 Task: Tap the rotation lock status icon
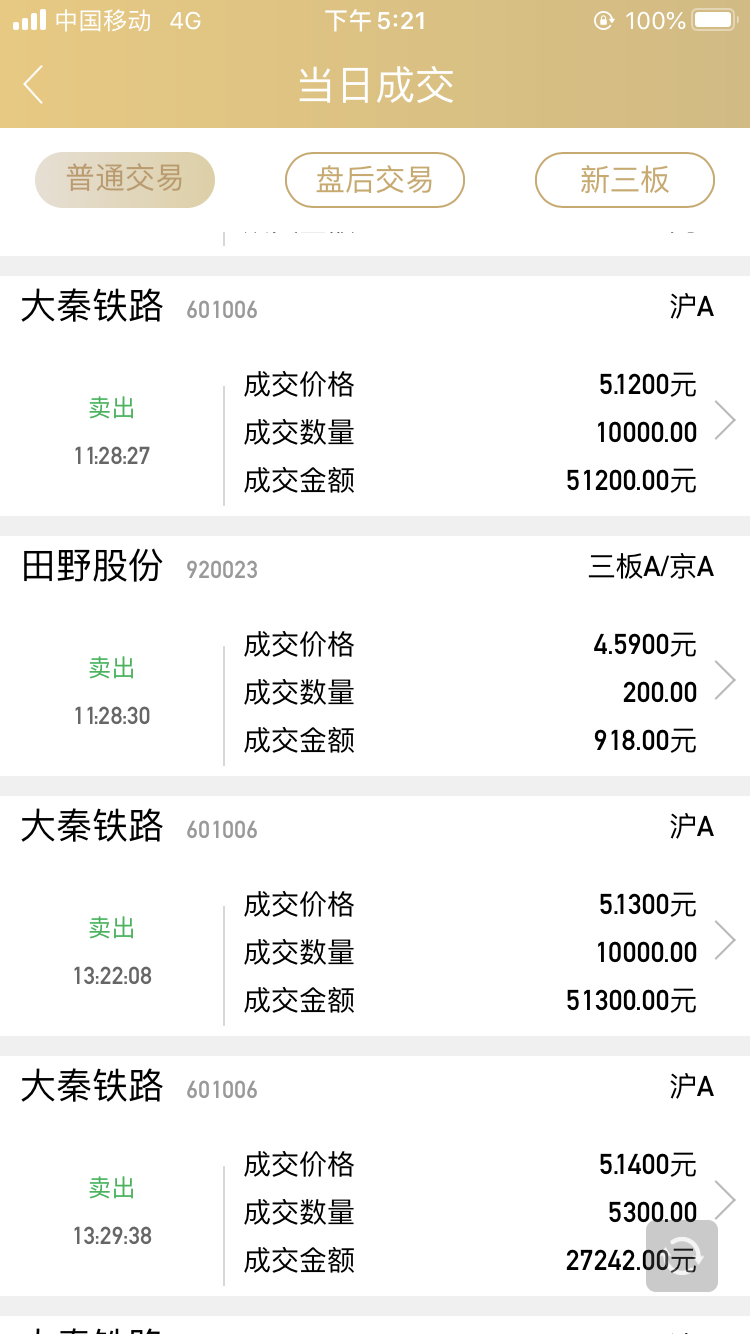[x=603, y=20]
